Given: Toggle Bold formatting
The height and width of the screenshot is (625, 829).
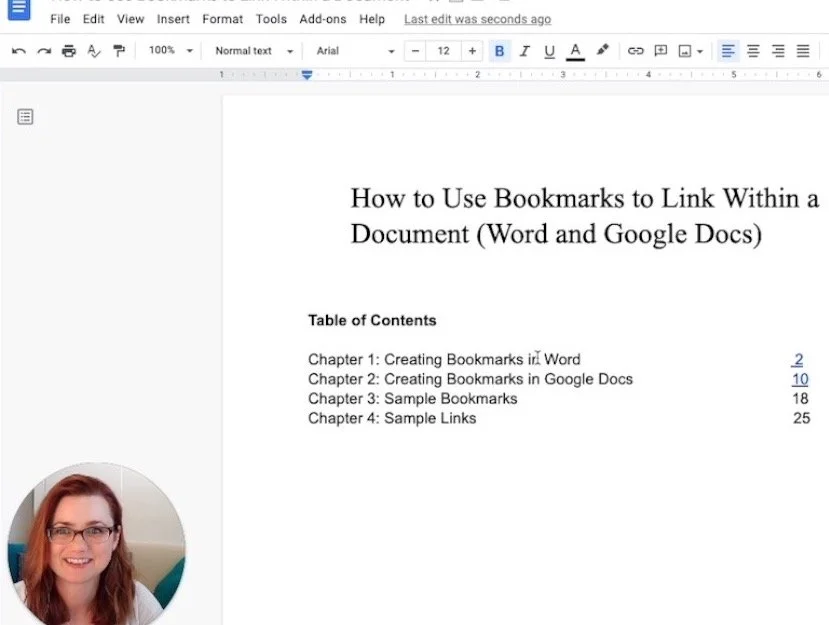Looking at the screenshot, I should [499, 51].
